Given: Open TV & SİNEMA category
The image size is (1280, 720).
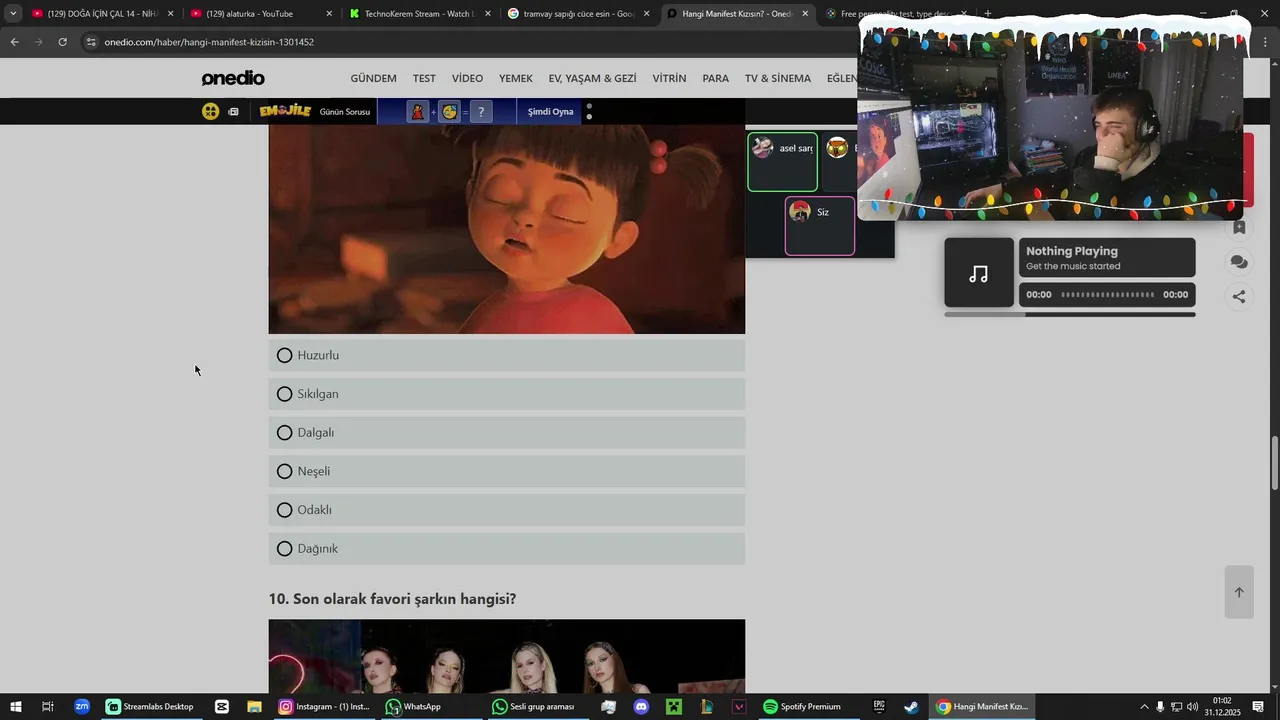Looking at the screenshot, I should click(778, 78).
